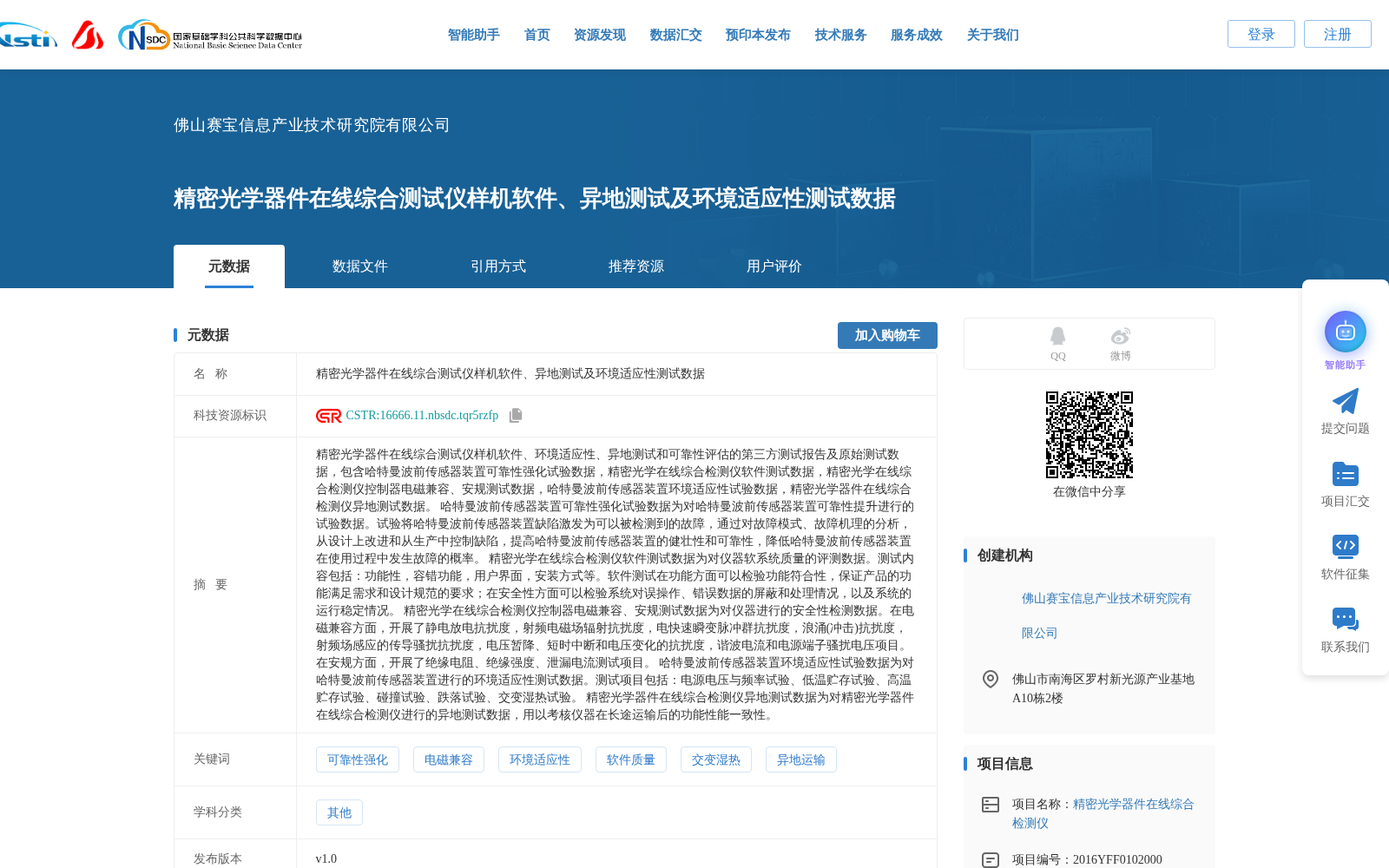Image resolution: width=1389 pixels, height=868 pixels.
Task: Share via QQ icon
Action: pos(1057,336)
